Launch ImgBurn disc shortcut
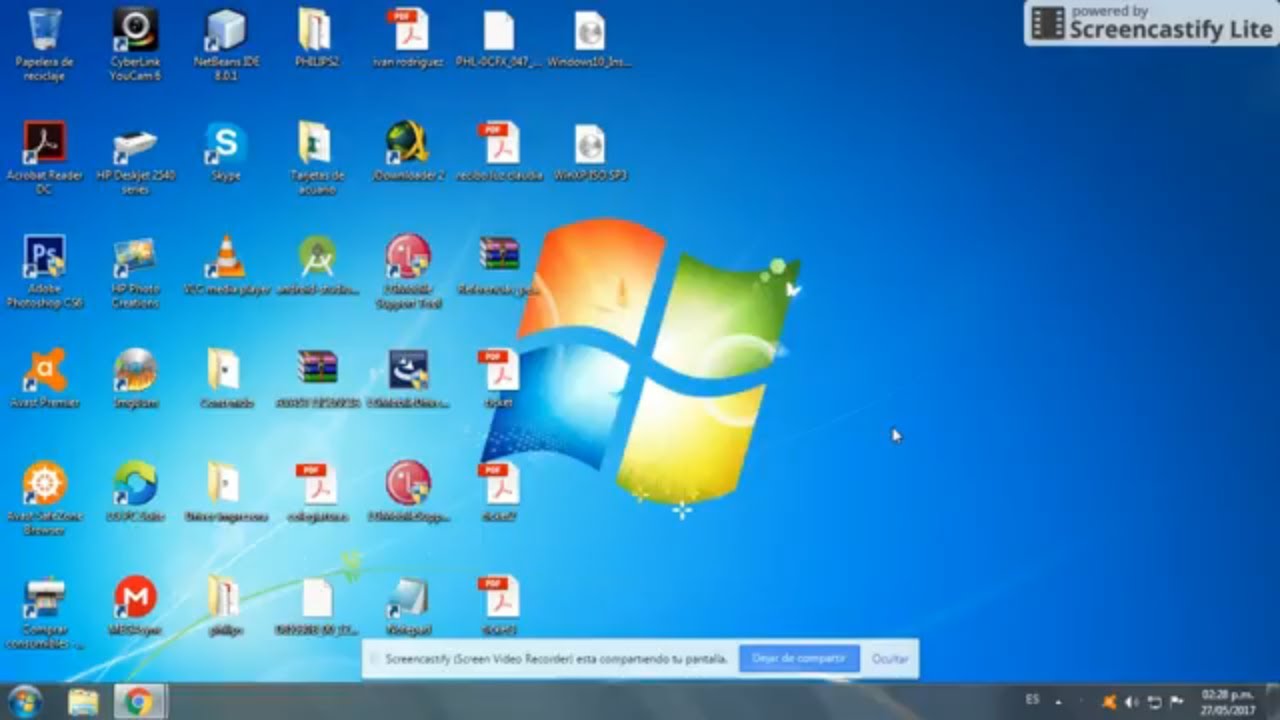Screen dimensions: 1280x720 [x=135, y=378]
